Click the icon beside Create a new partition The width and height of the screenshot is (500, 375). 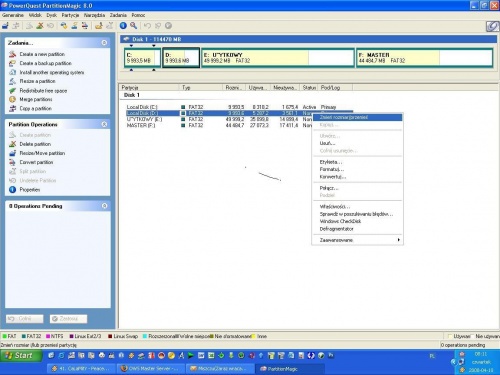[12, 54]
